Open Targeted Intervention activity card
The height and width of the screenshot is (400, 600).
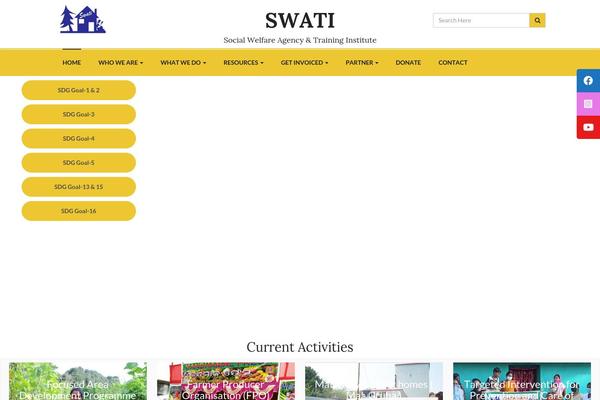click(522, 381)
